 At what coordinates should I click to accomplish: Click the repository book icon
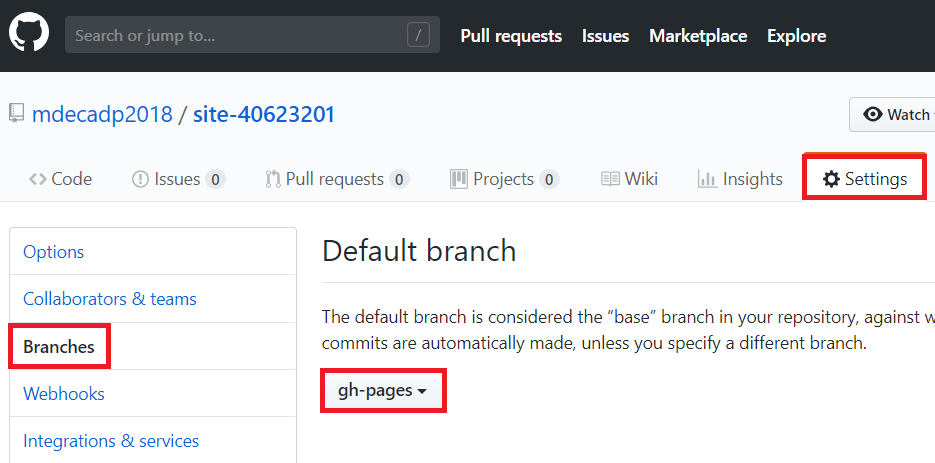click(17, 113)
